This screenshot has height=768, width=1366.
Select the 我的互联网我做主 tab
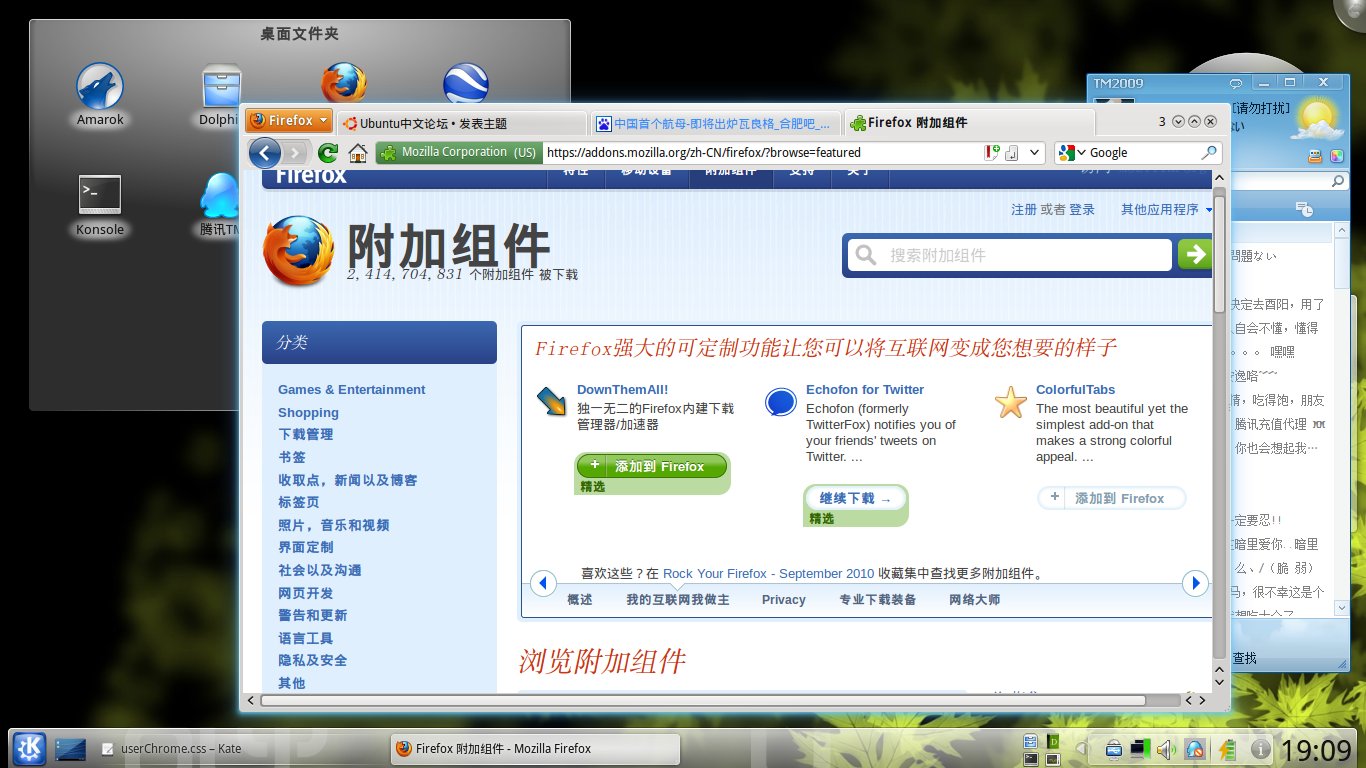click(678, 600)
